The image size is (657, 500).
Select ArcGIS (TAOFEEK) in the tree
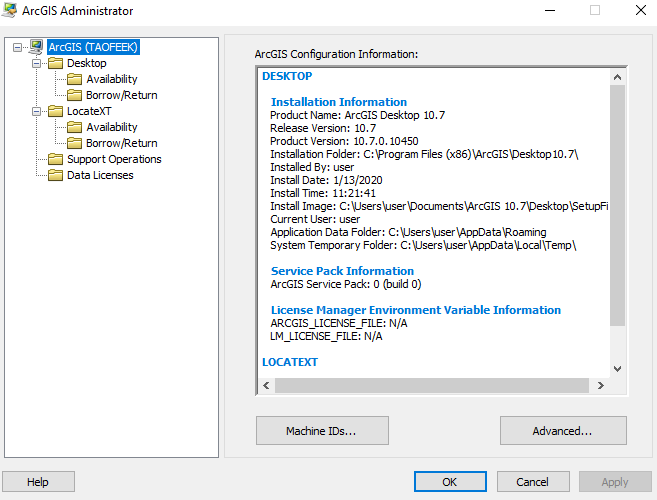(x=93, y=47)
